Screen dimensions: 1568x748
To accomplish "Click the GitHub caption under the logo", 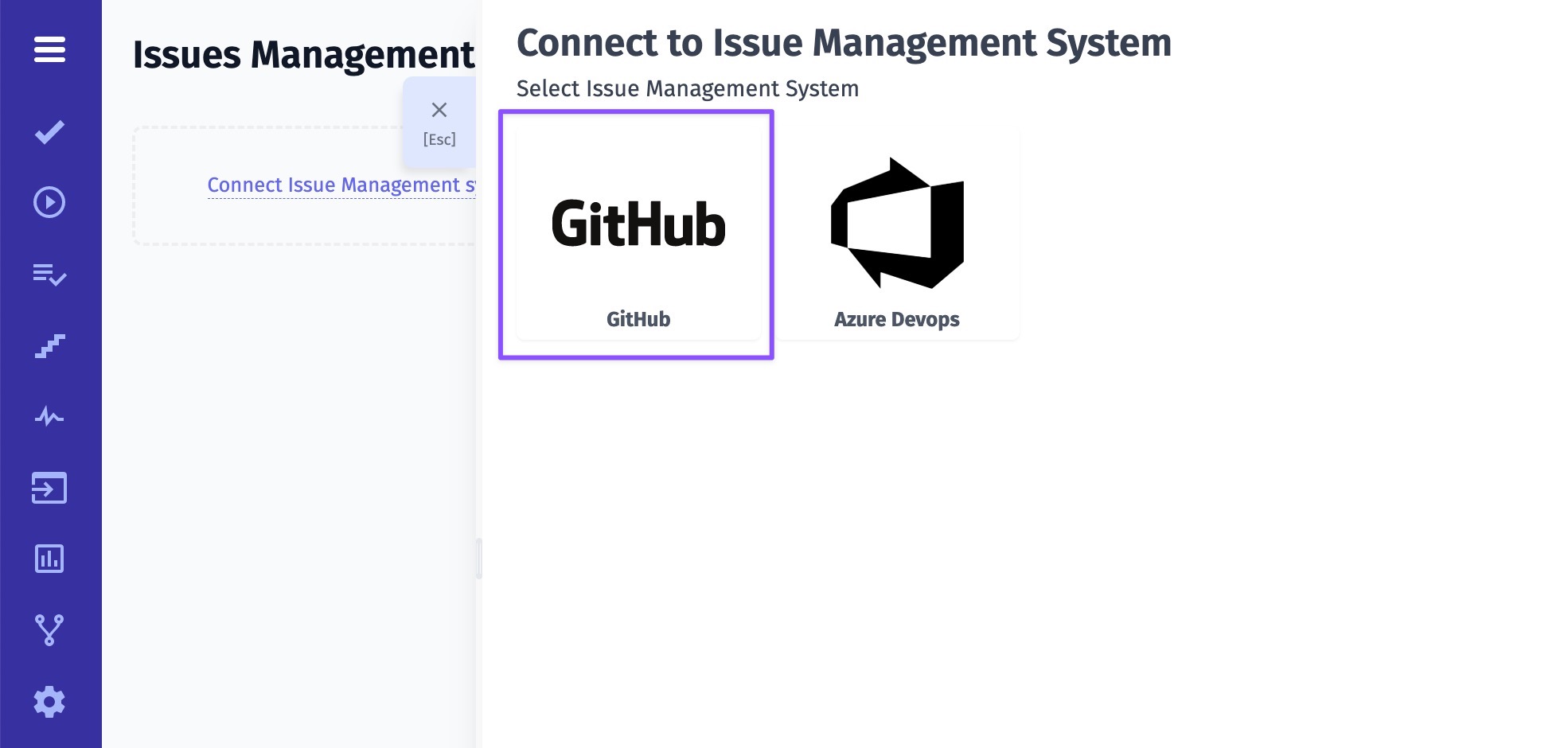I will pos(638,319).
